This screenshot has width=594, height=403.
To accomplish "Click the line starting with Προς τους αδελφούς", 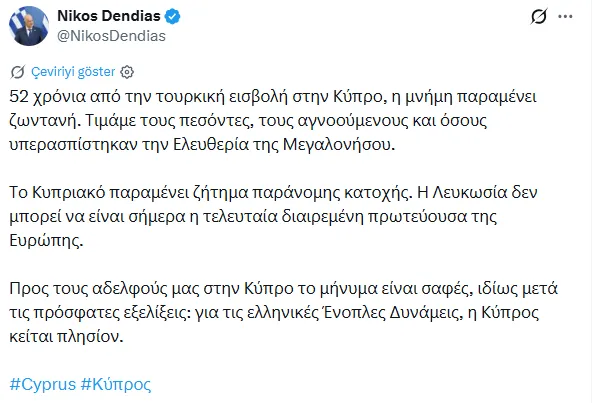I will tap(283, 289).
